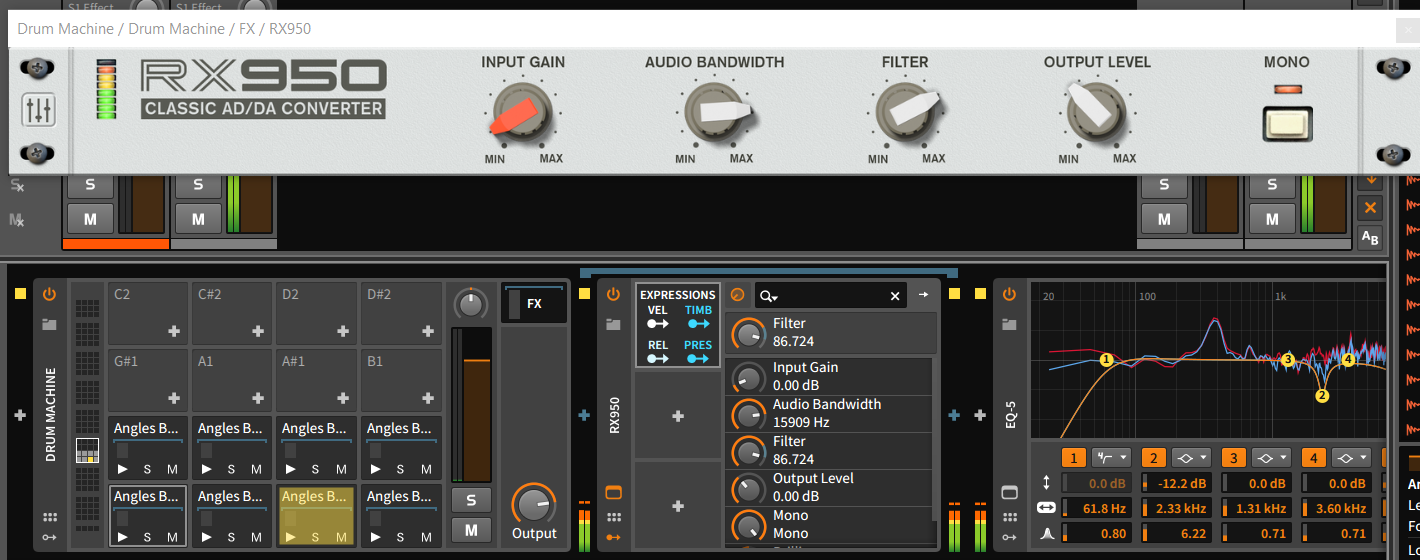
Task: Disable EQ-5 band 2
Action: pos(1153,458)
